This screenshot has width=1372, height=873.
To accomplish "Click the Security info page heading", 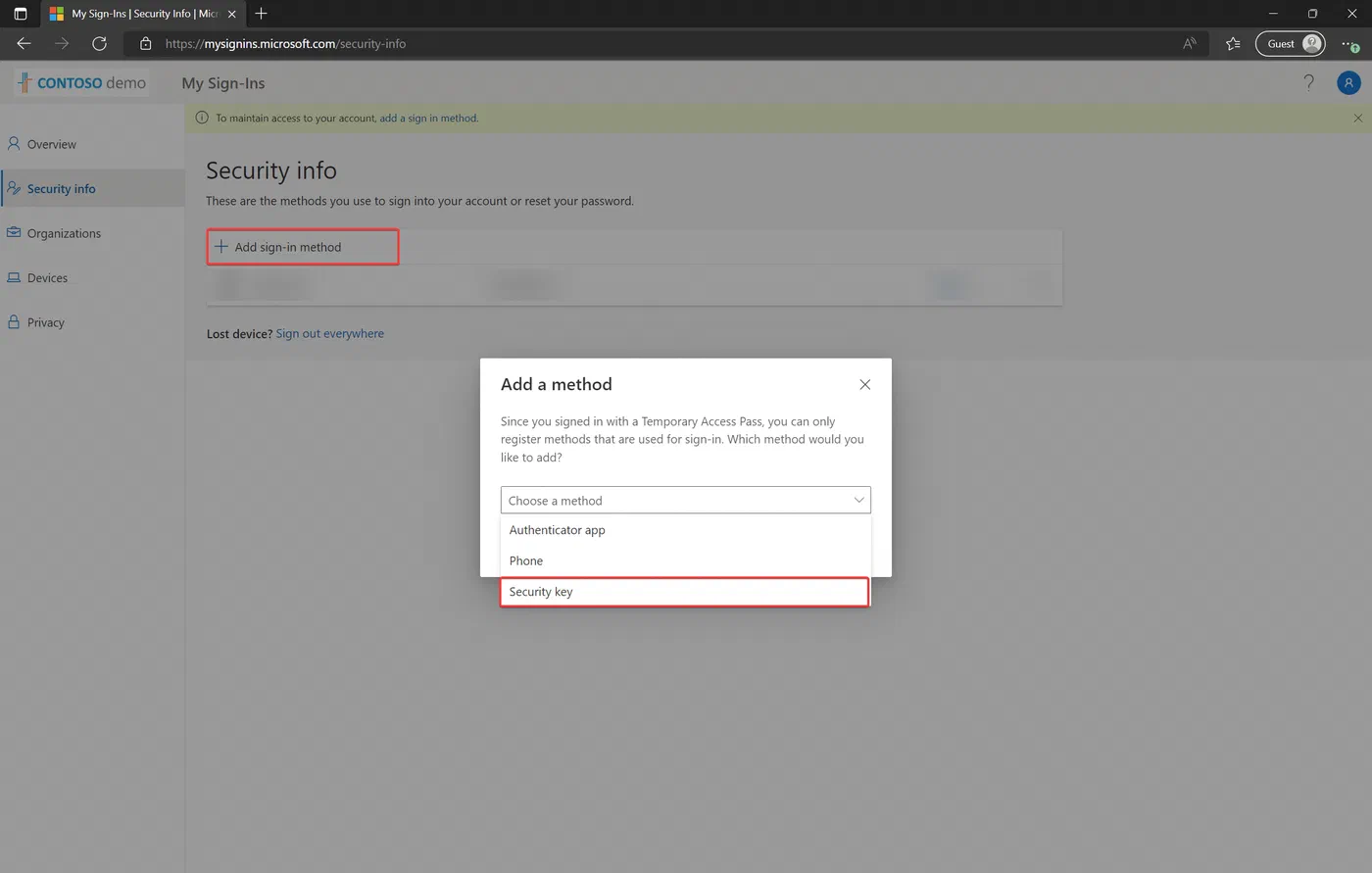I will coord(271,170).
